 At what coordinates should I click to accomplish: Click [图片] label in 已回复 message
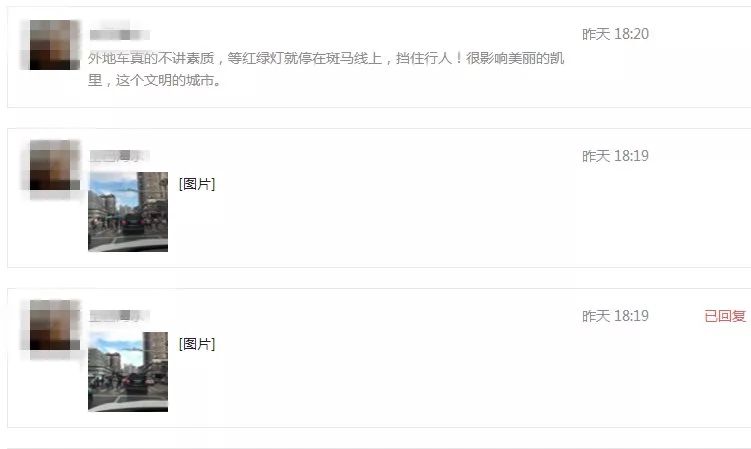[x=197, y=344]
